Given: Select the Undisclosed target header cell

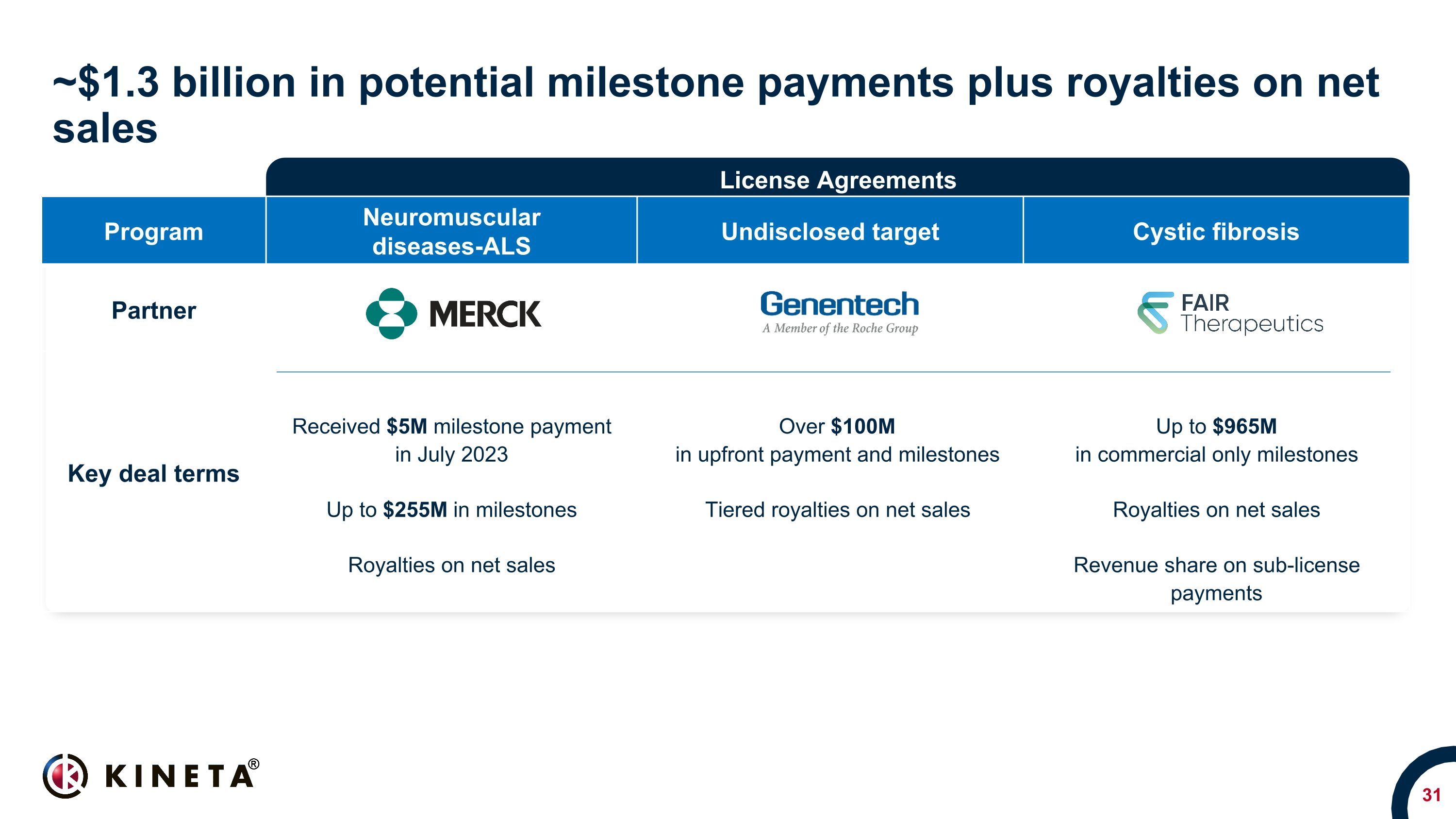Looking at the screenshot, I should [x=830, y=232].
